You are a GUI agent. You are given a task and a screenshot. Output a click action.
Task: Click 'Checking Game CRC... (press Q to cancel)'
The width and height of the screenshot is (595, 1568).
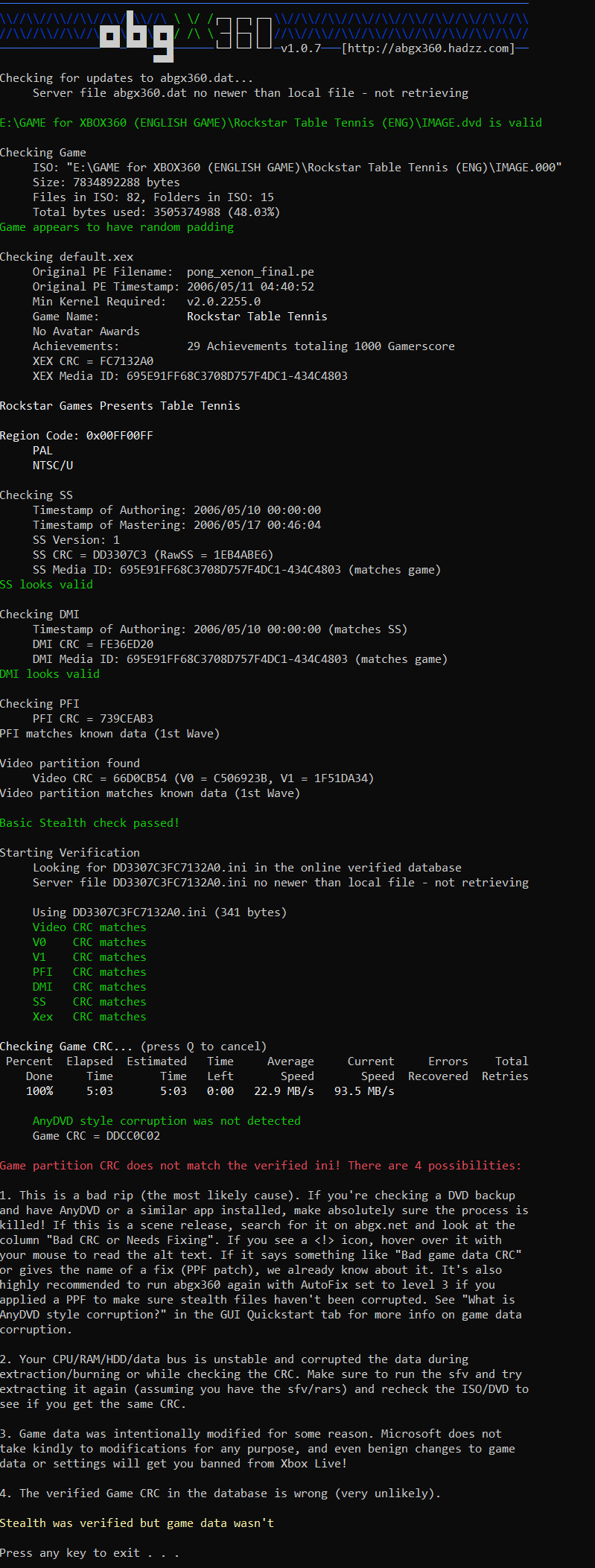point(133,1047)
